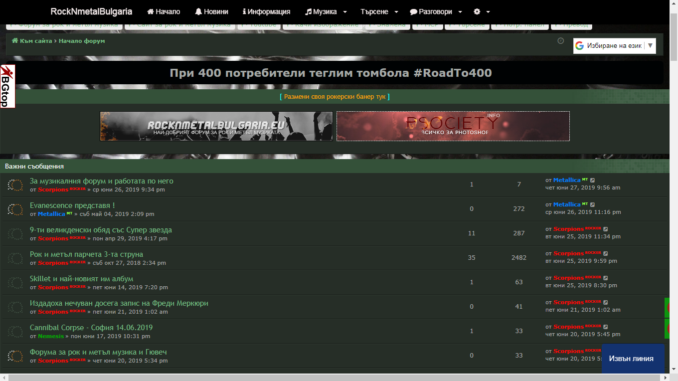Click the '#RoadTo400' announcement heading

tap(331, 73)
